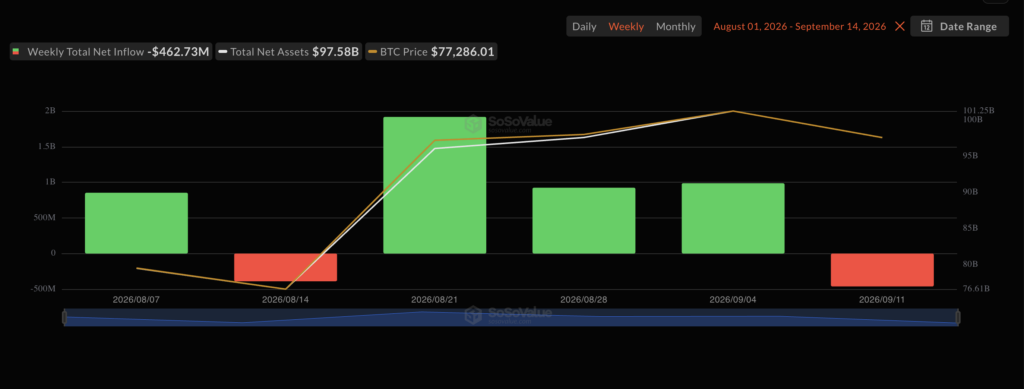Viewport: 1024px width, 389px height.
Task: Click the 2026/09/04 axis label
Action: click(x=733, y=300)
